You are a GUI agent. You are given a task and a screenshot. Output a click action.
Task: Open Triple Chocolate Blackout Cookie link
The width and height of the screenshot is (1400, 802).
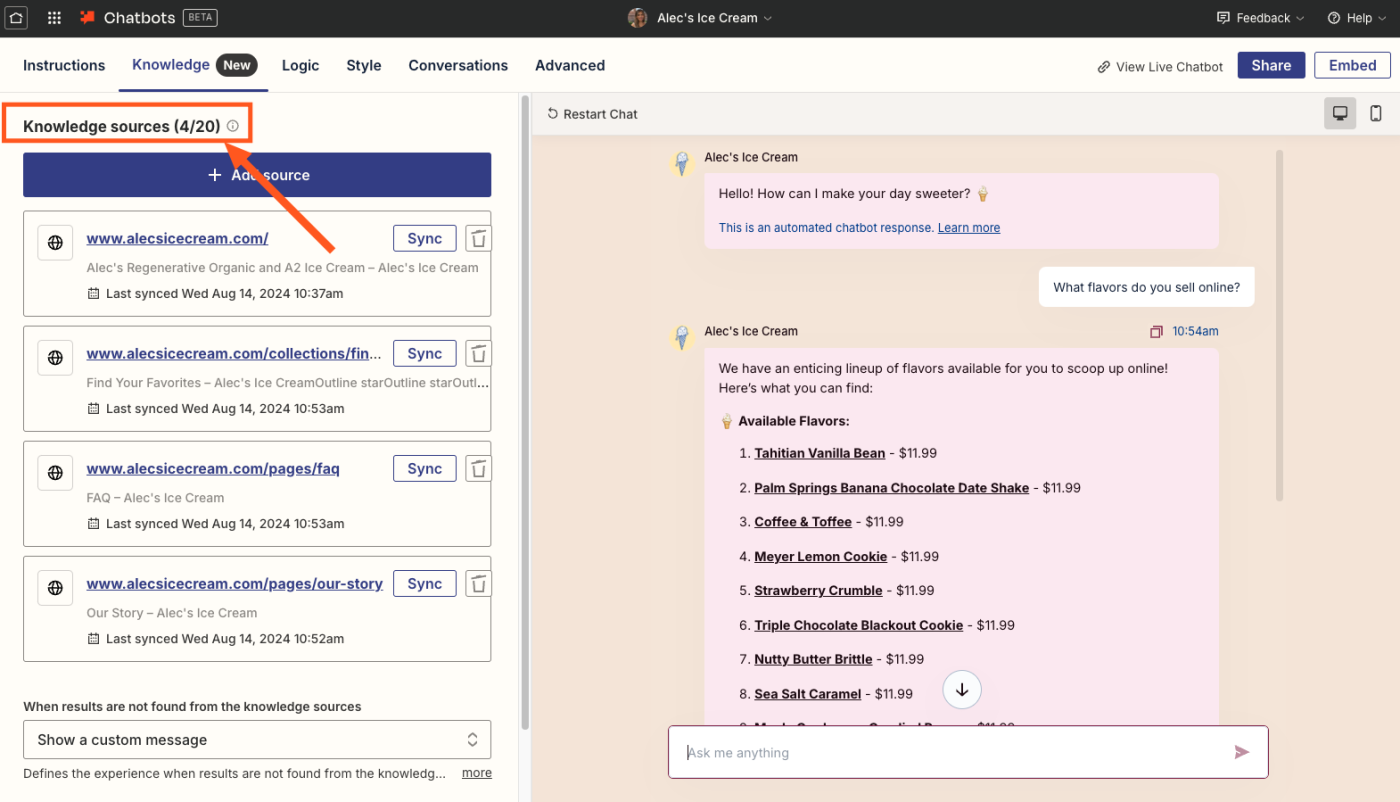(x=859, y=625)
